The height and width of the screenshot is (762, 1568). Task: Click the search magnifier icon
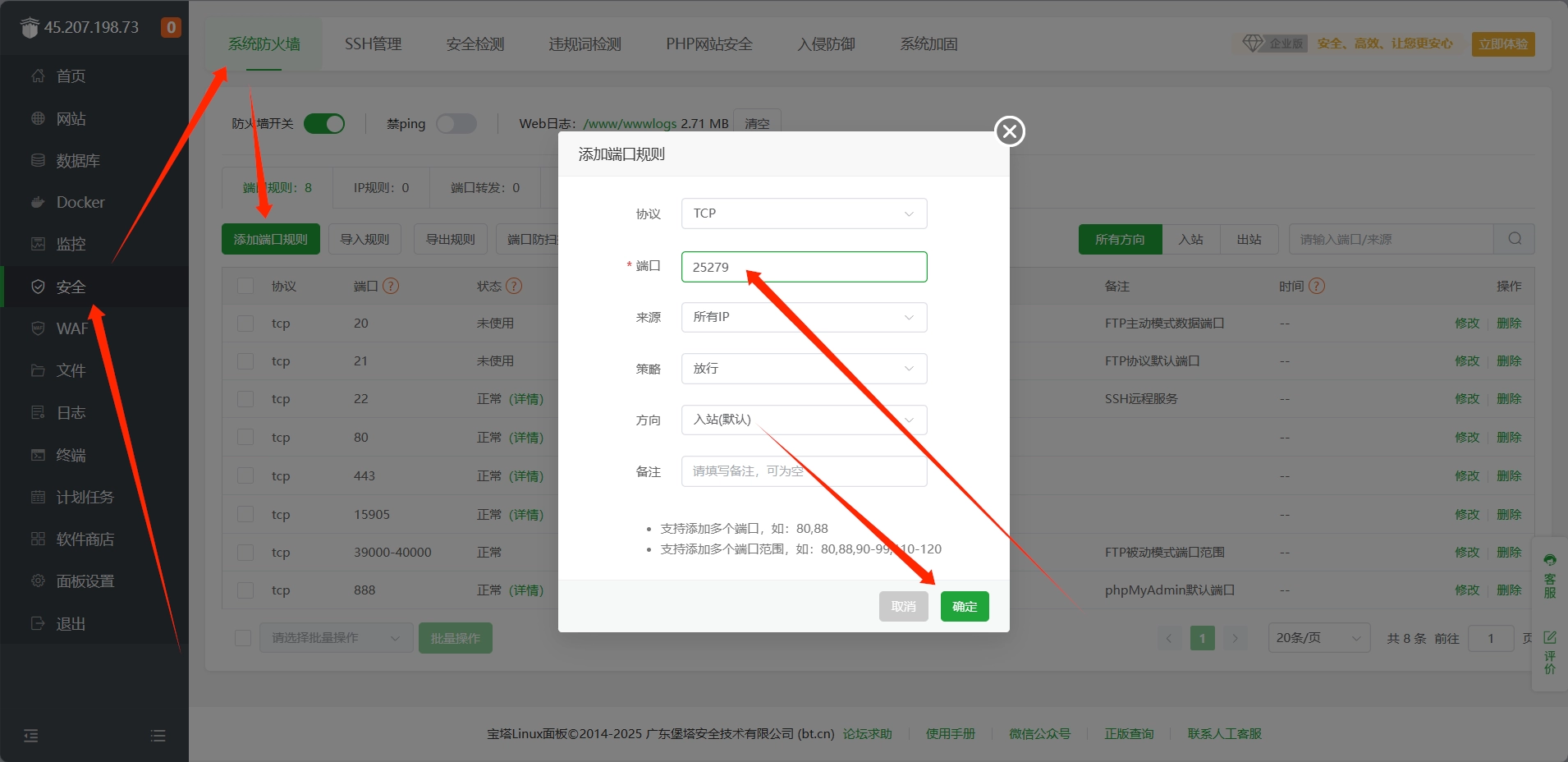[1515, 239]
